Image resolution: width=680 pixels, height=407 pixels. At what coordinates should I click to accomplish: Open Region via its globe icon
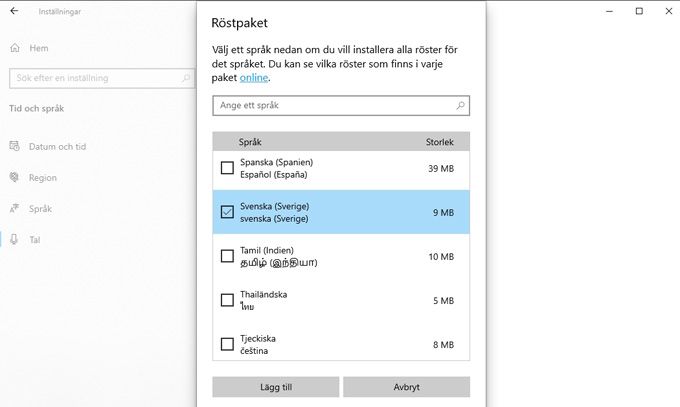tap(14, 177)
